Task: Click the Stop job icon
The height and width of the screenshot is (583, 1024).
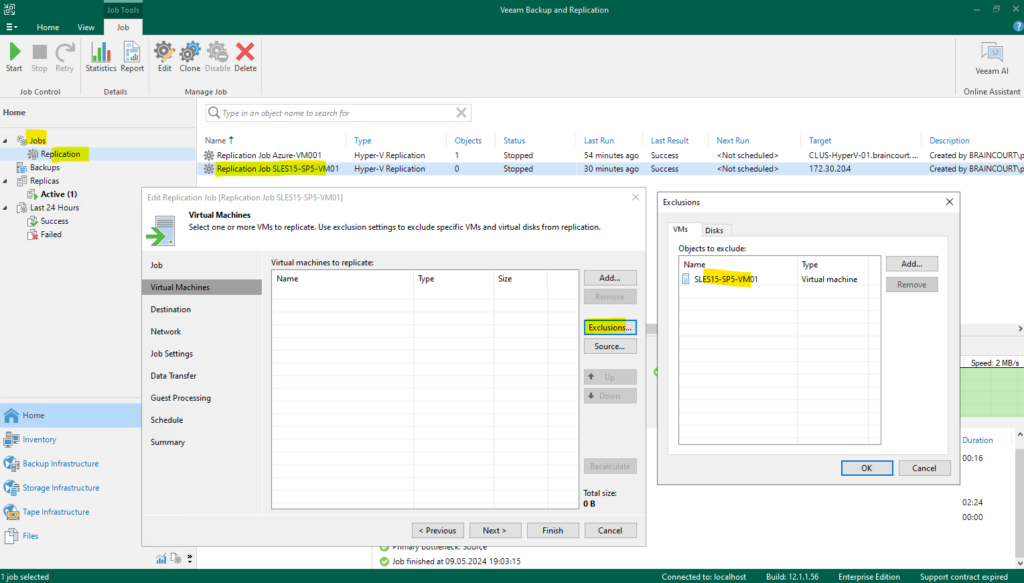Action: tap(39, 57)
